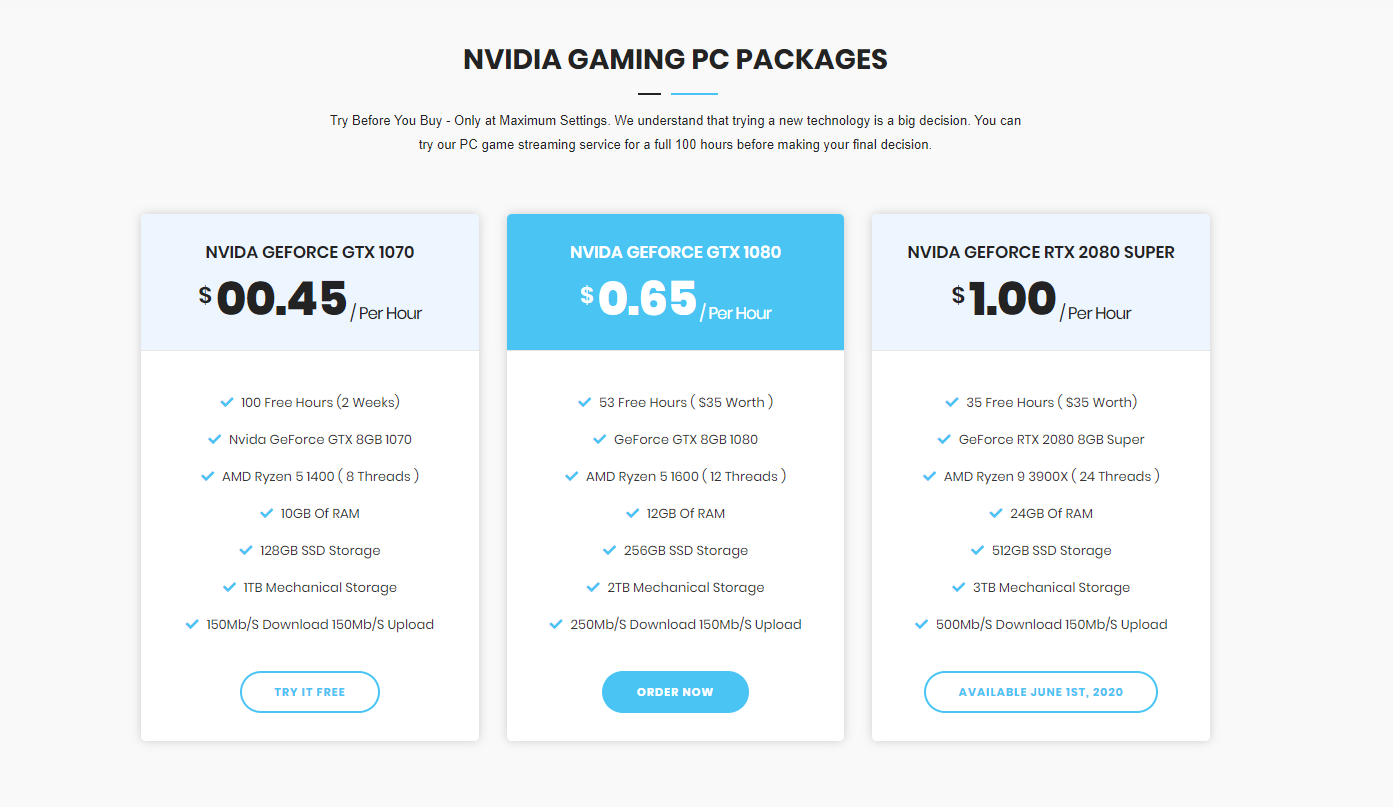Click checkmark by AMD Ryzen 5 1600
Screen dimensions: 1393x807
pyautogui.click(x=572, y=476)
